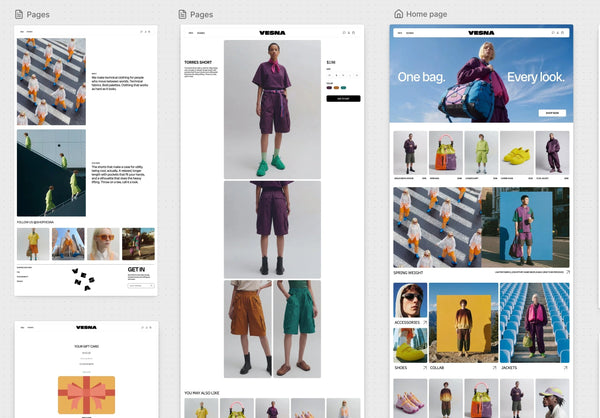Click the VESNA logo on the Home page

481,33
